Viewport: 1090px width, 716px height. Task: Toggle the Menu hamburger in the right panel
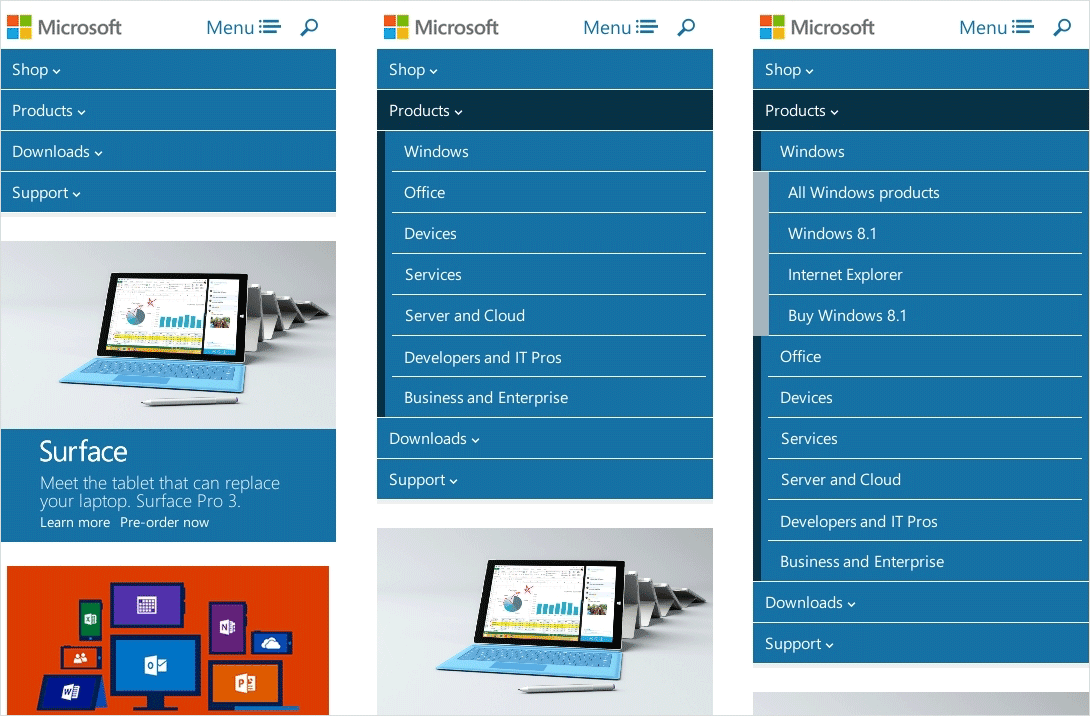tap(996, 27)
